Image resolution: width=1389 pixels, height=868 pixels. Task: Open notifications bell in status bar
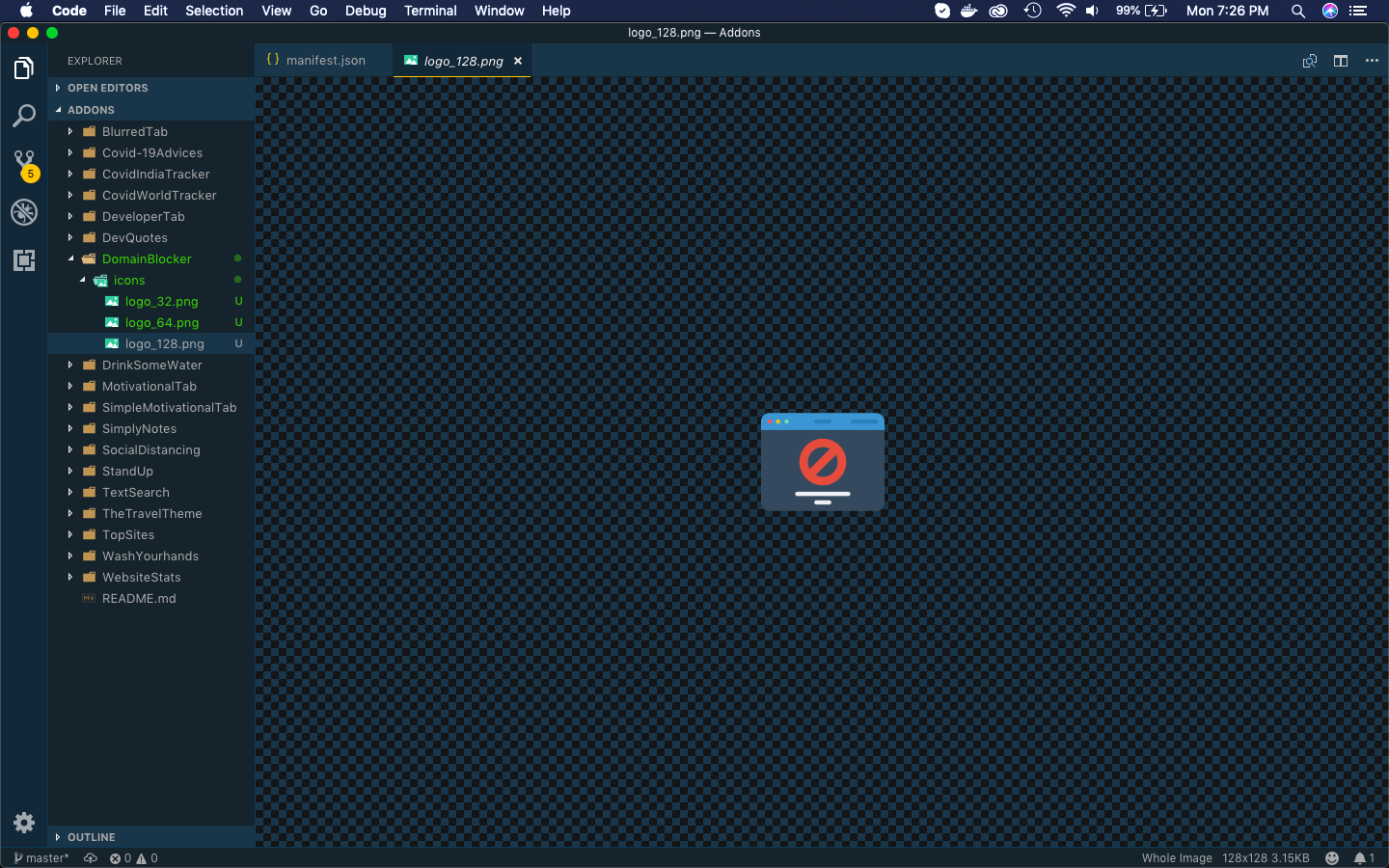1364,858
